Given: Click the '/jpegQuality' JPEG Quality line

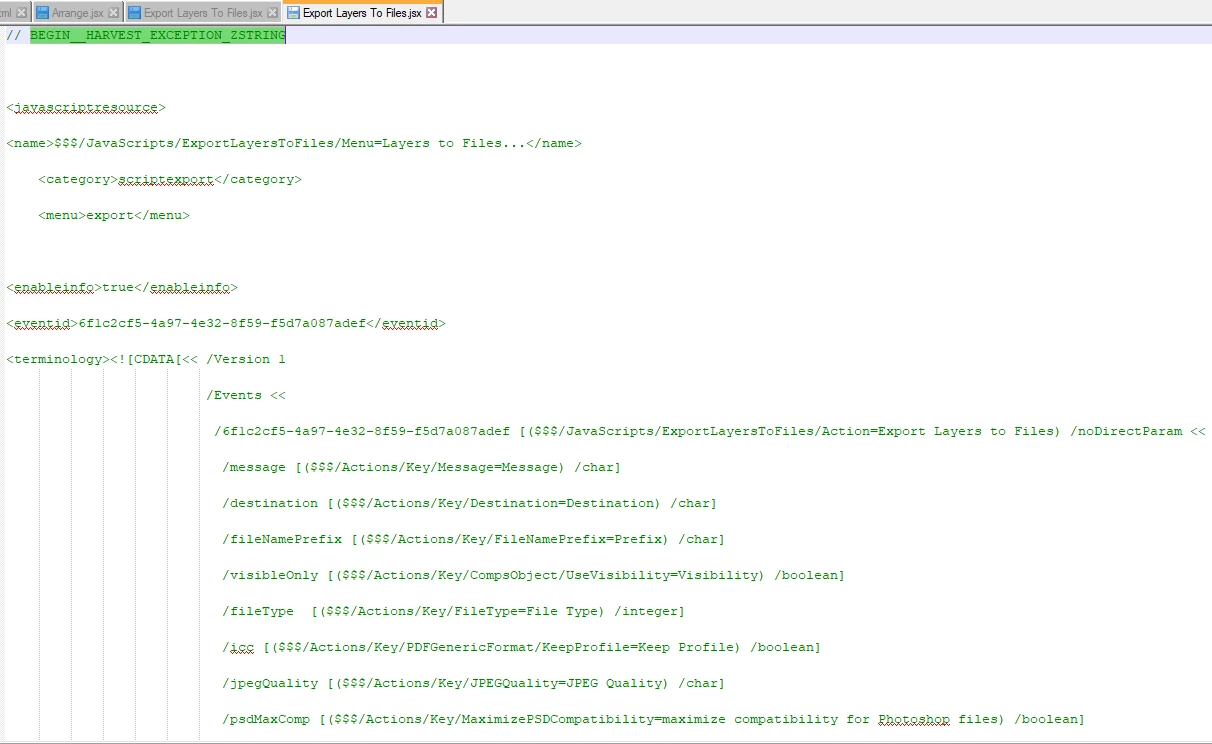Looking at the screenshot, I should click(474, 683).
